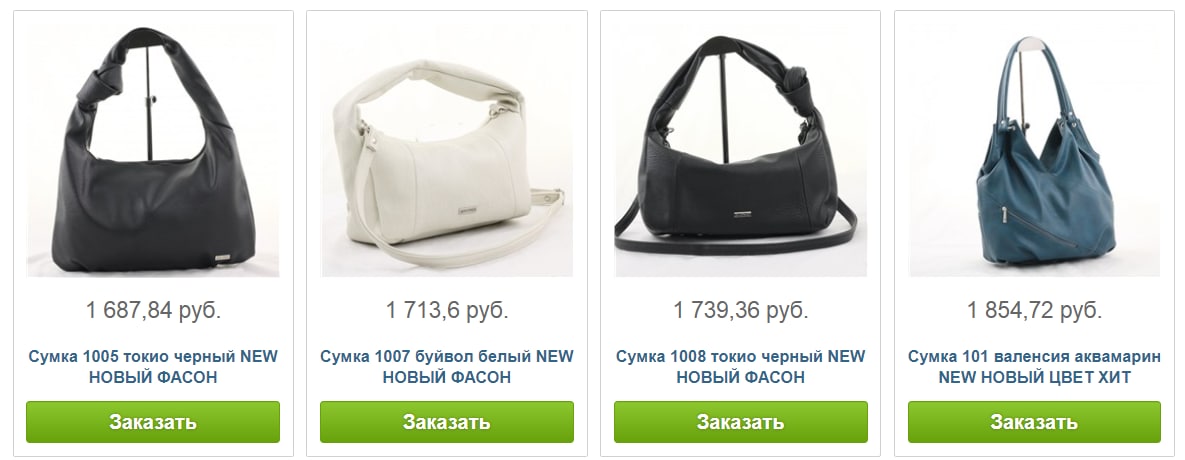Open the black Сумка 1005 токио bag photo
This screenshot has height=460, width=1185.
(153, 150)
